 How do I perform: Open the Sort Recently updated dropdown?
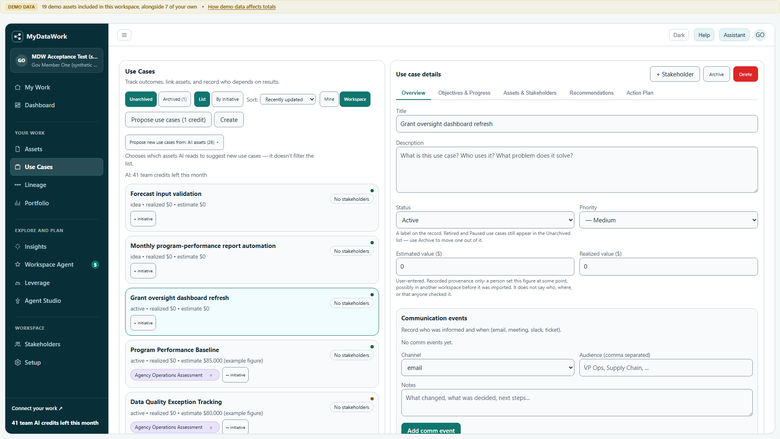point(288,99)
